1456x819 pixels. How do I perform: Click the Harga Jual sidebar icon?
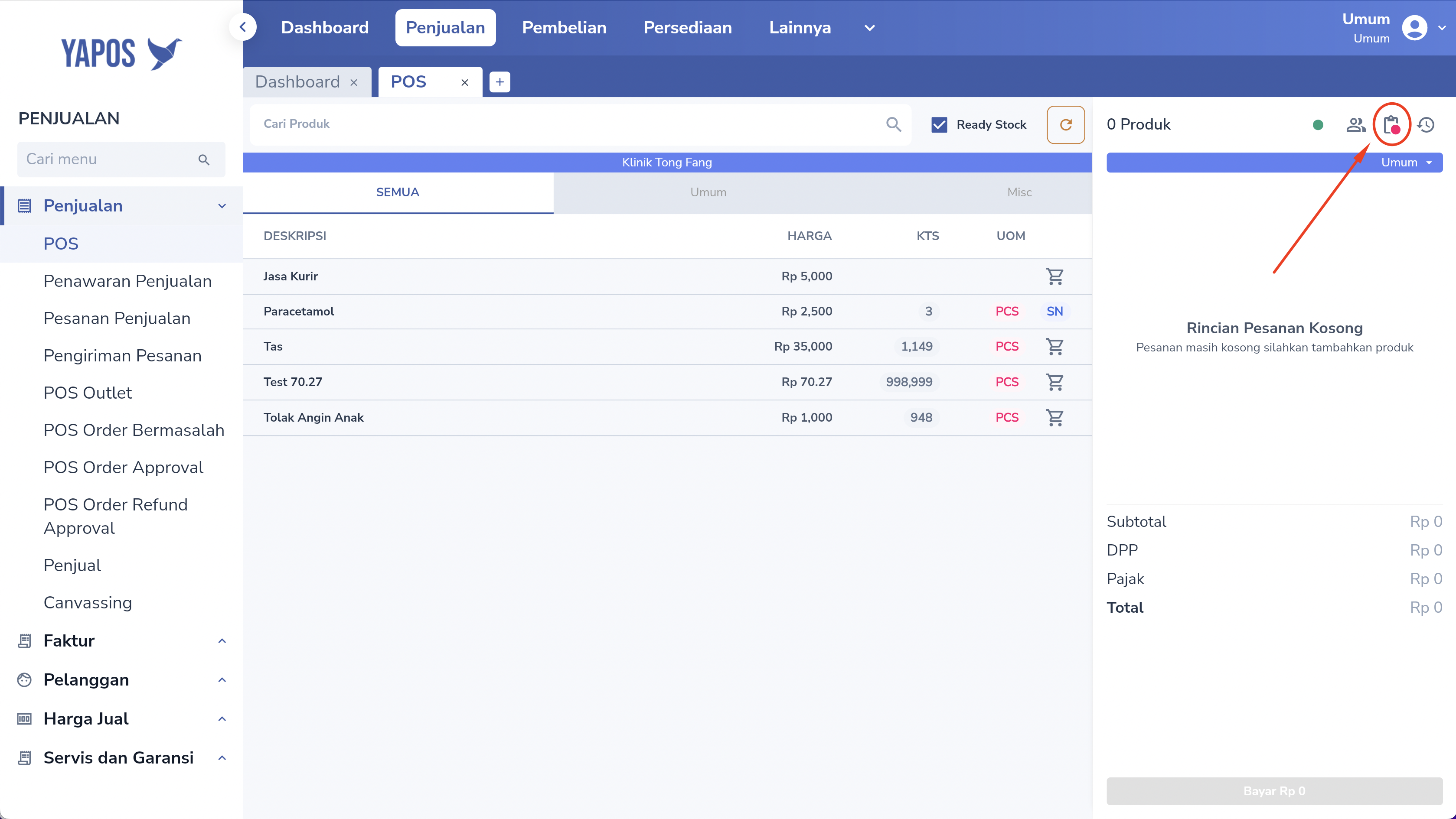pos(24,718)
